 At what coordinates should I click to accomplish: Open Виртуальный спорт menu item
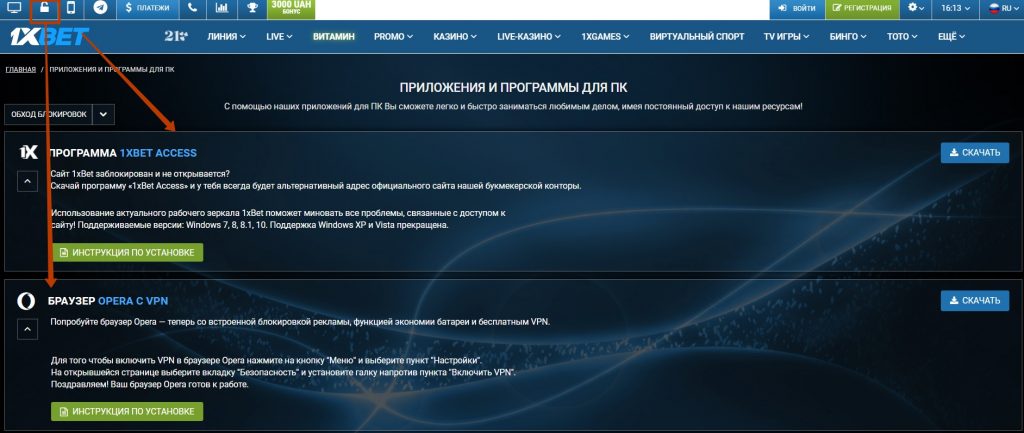pyautogui.click(x=697, y=37)
